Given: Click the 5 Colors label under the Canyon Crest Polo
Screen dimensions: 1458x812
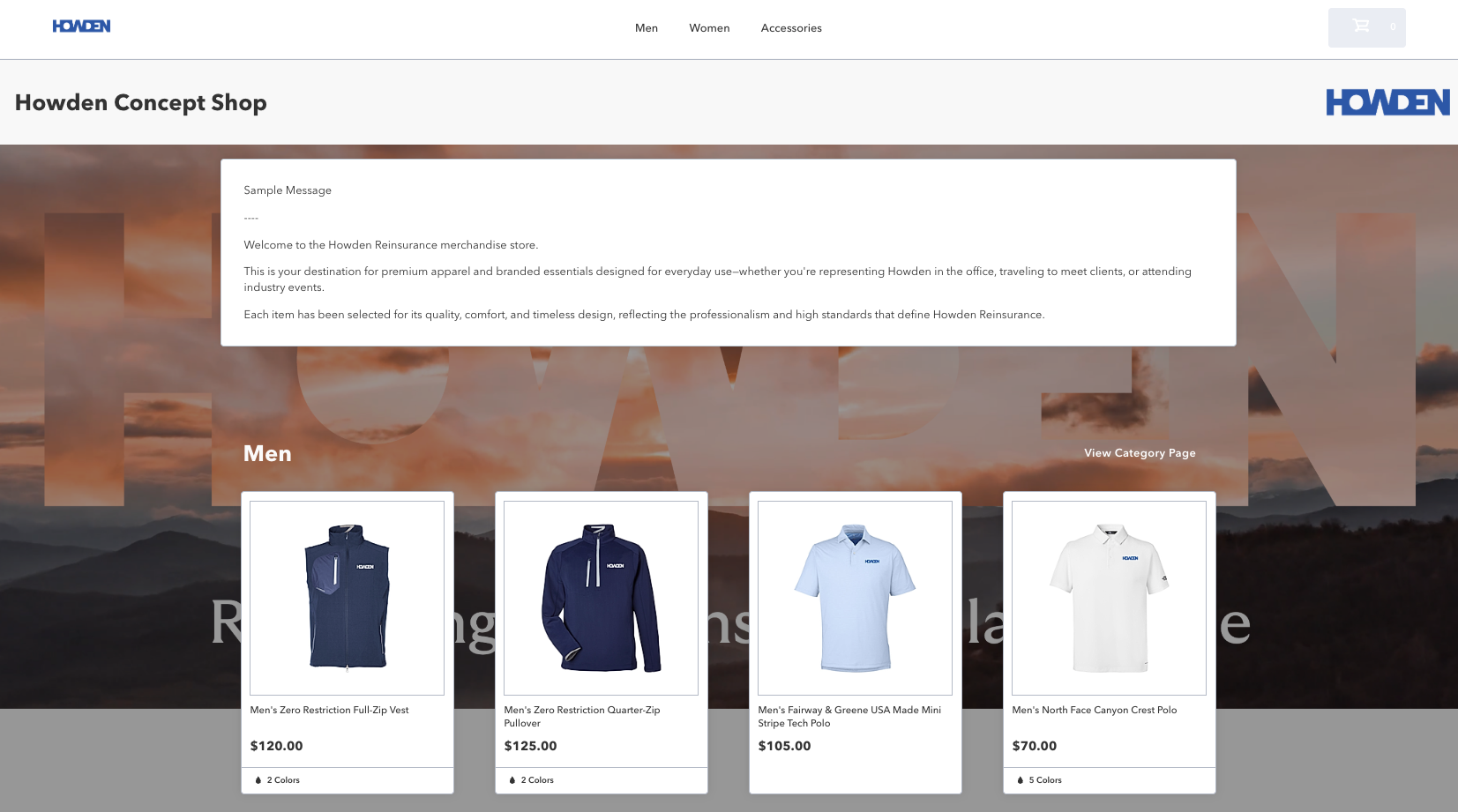Looking at the screenshot, I should click(x=1045, y=780).
